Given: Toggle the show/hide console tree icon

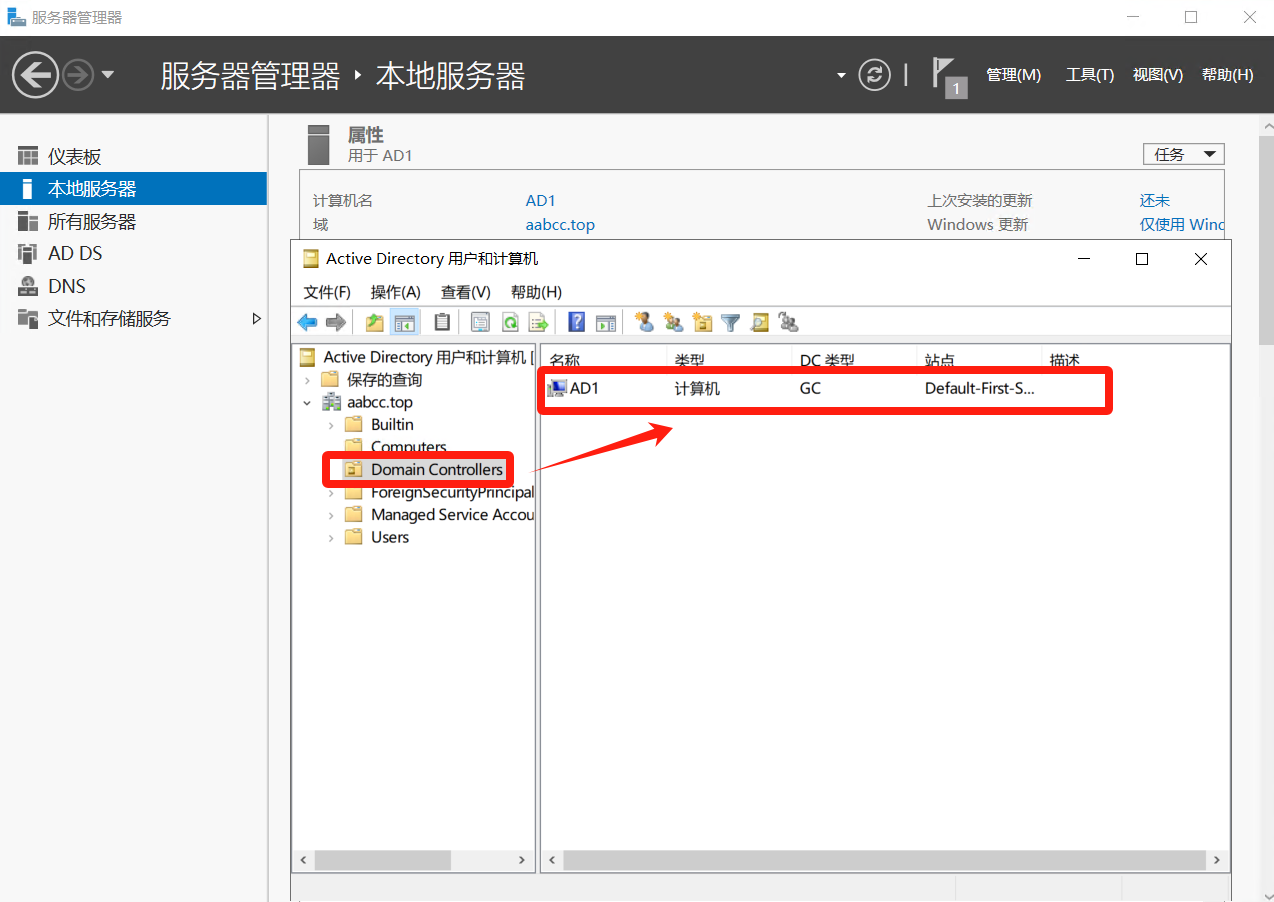Looking at the screenshot, I should coord(405,322).
